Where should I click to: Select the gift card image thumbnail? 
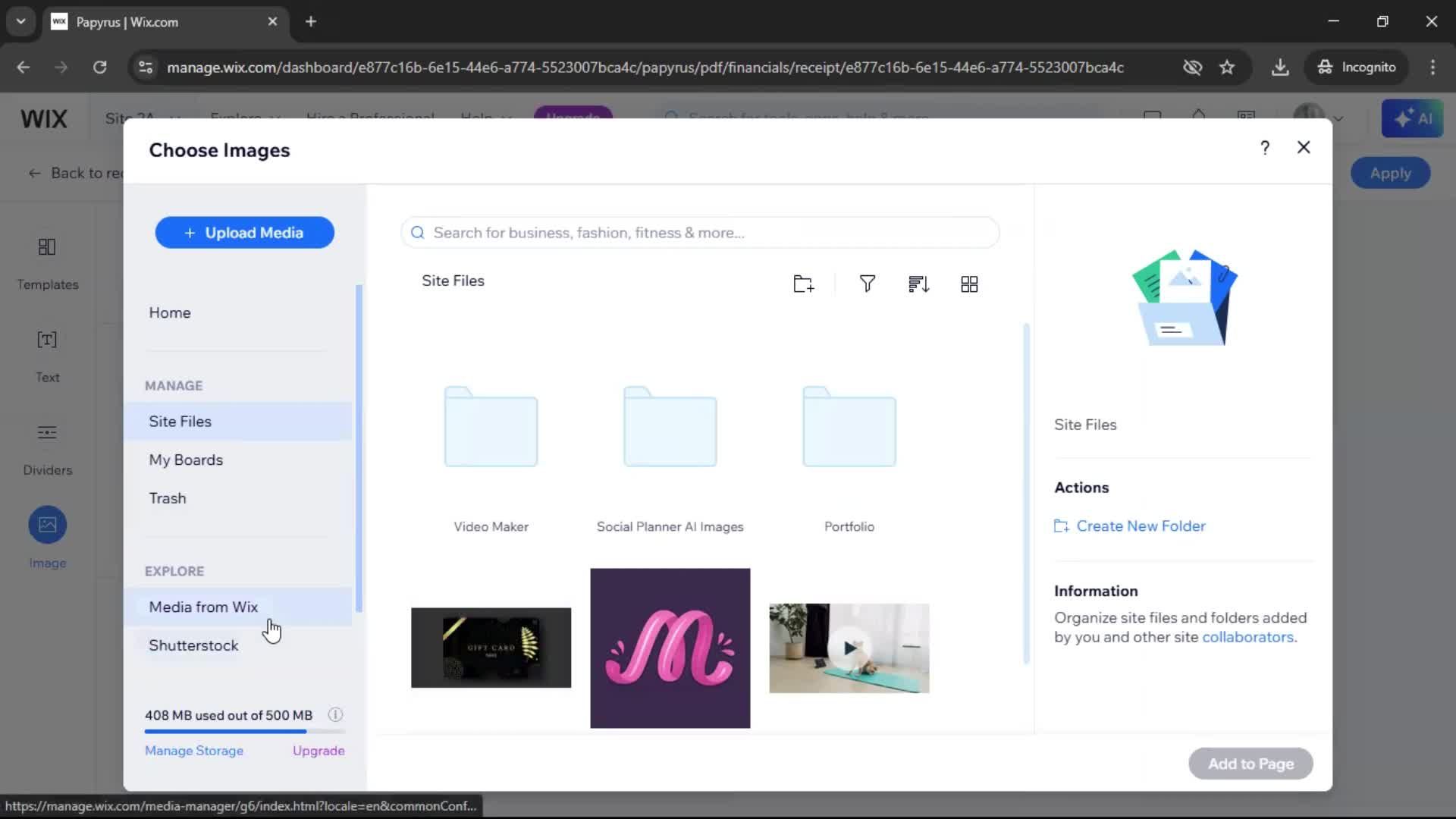click(491, 648)
